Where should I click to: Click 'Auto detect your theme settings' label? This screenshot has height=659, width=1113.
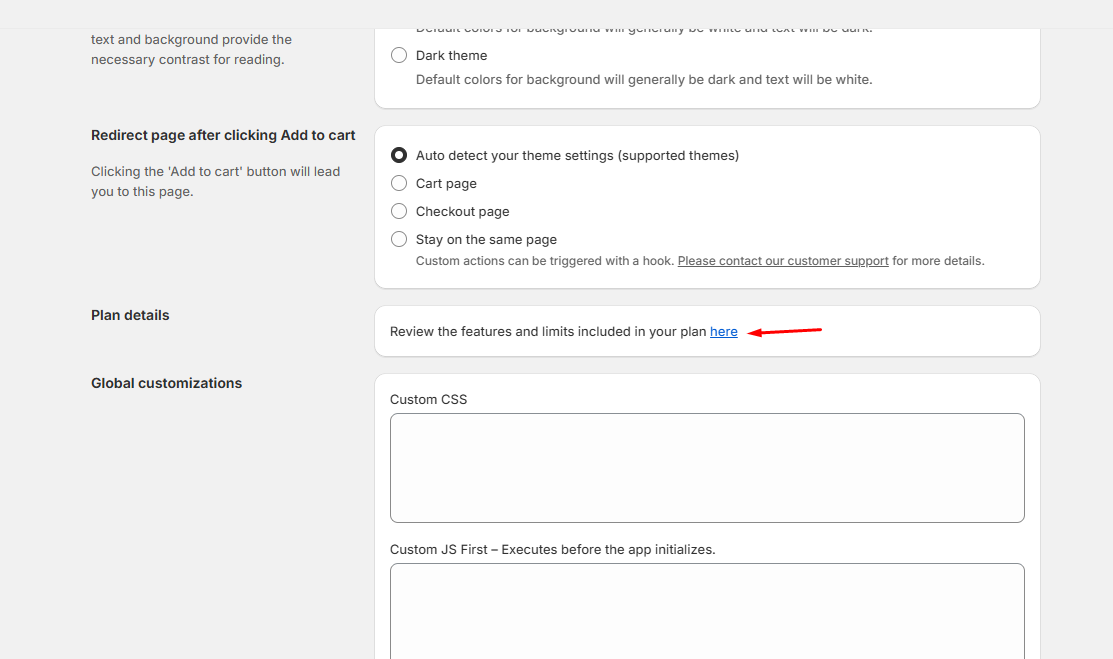(x=577, y=156)
